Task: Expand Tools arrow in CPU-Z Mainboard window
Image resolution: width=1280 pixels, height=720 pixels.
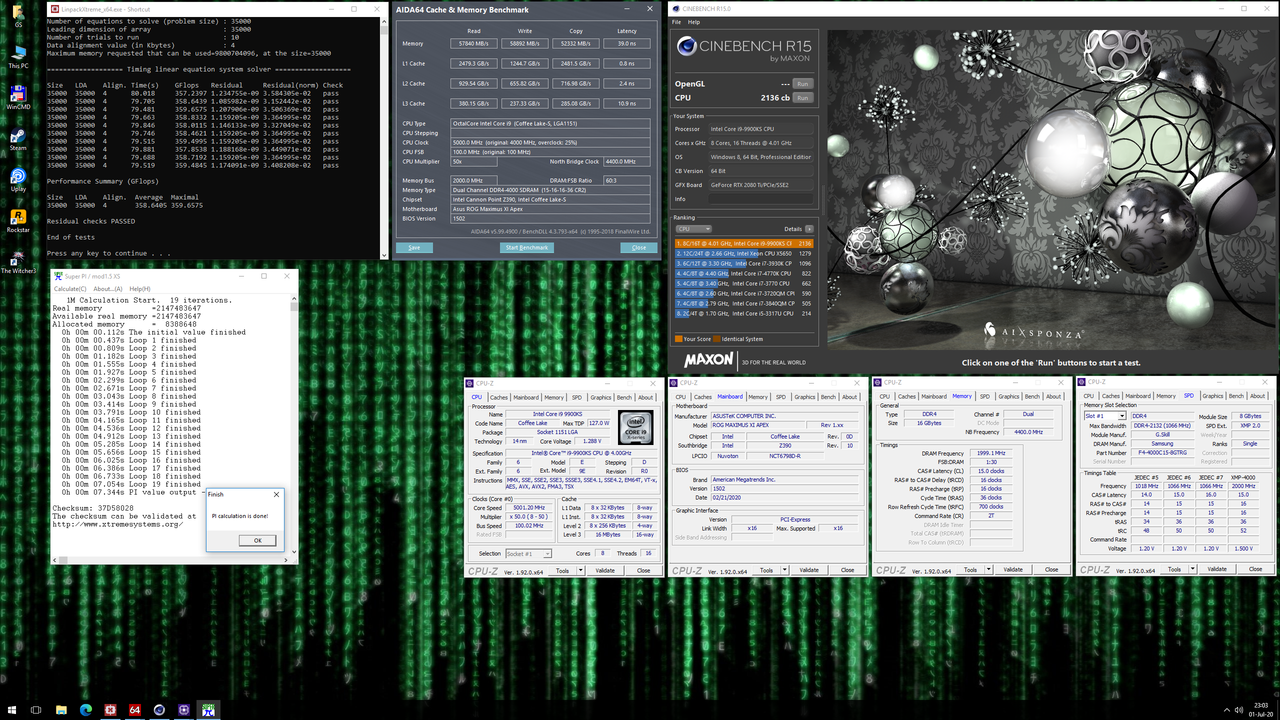Action: point(783,570)
